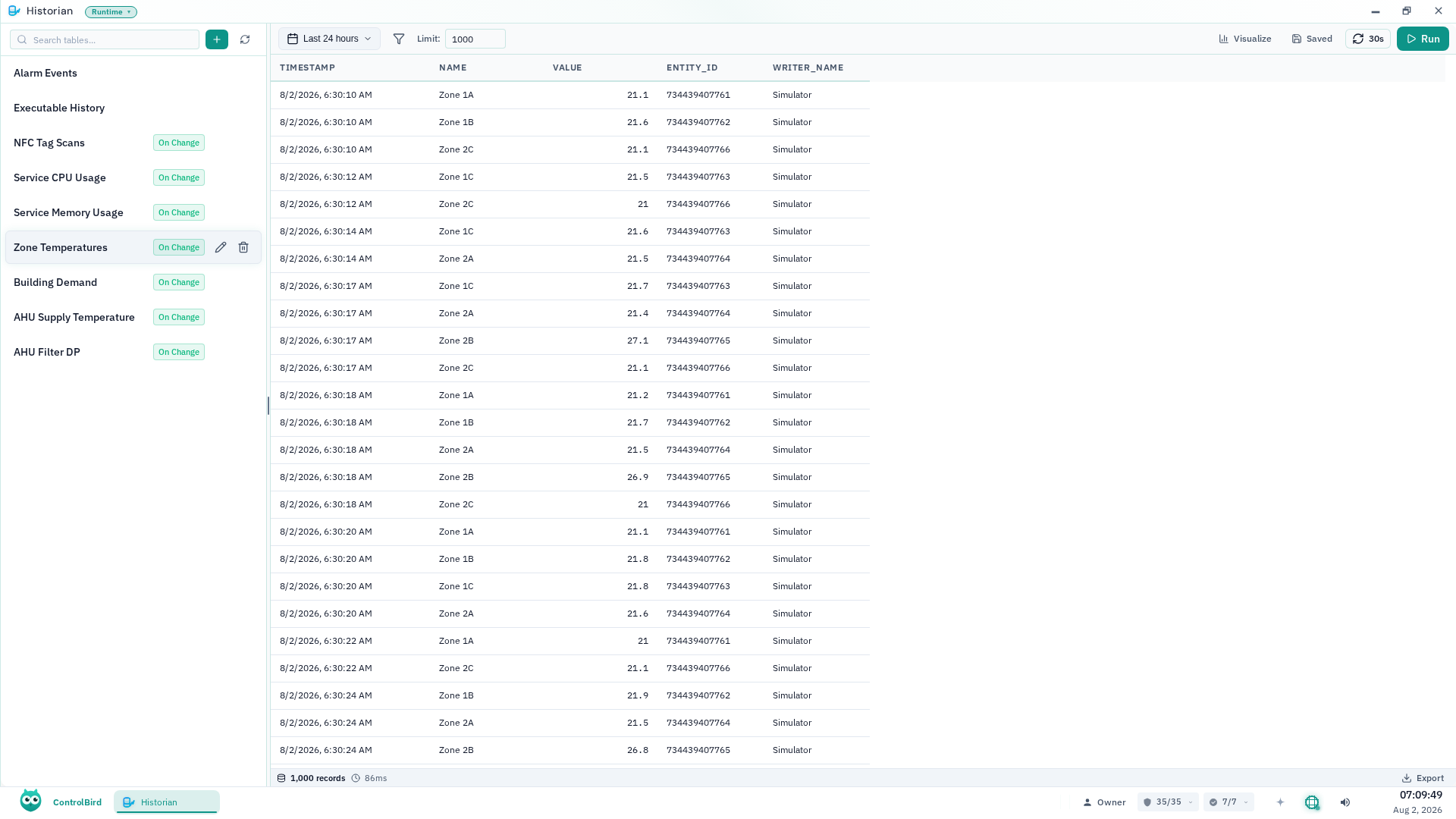Open the Runtime mode dropdown
The width and height of the screenshot is (1456, 819).
pos(111,12)
